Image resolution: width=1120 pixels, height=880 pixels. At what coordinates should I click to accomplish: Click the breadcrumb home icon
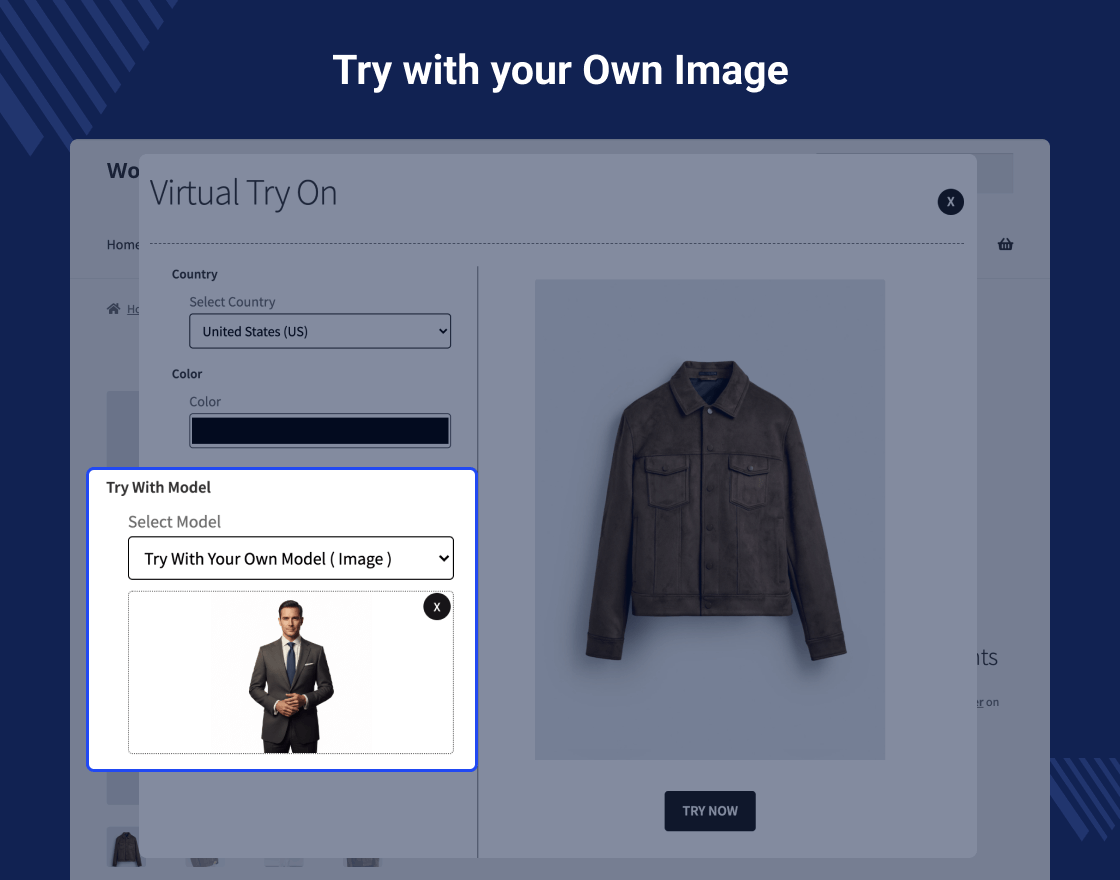[113, 309]
